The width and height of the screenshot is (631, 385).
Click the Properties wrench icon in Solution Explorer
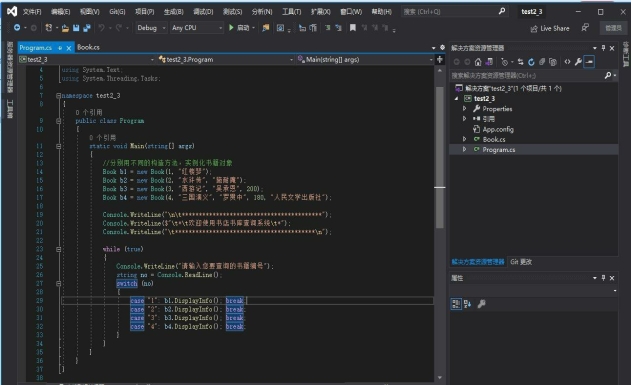click(578, 62)
